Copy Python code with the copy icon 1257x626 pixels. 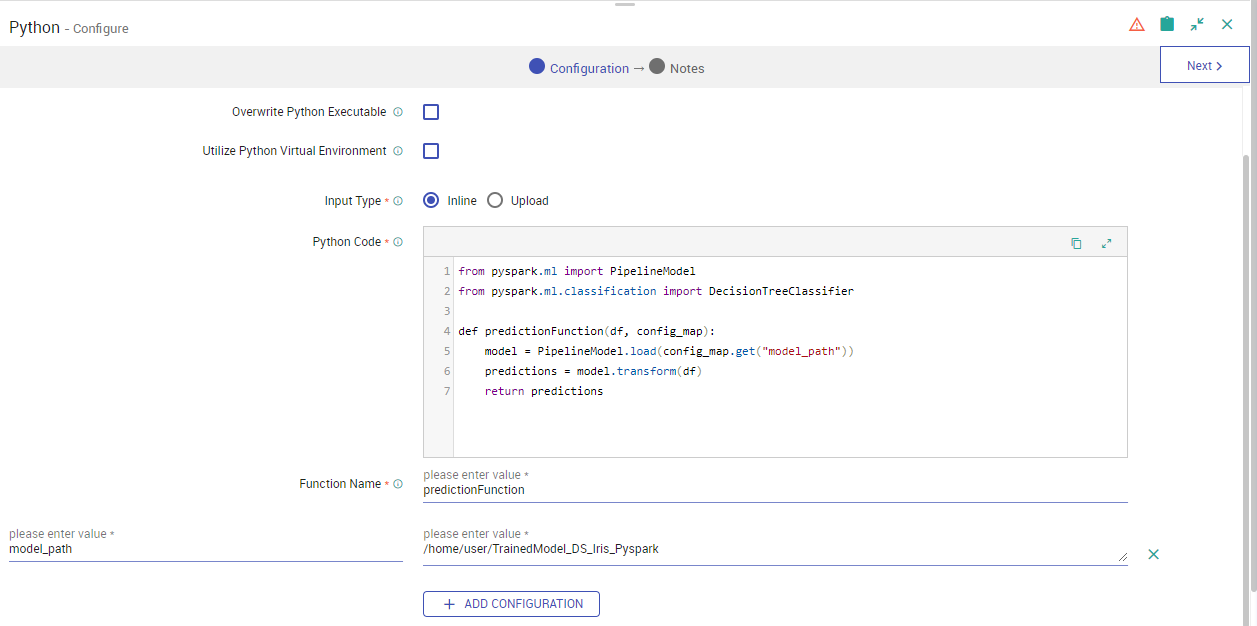pyautogui.click(x=1076, y=243)
